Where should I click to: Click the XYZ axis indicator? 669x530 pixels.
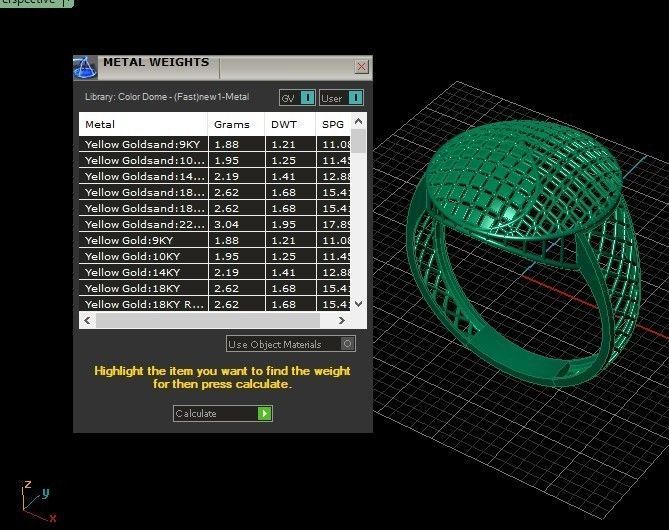pos(38,501)
